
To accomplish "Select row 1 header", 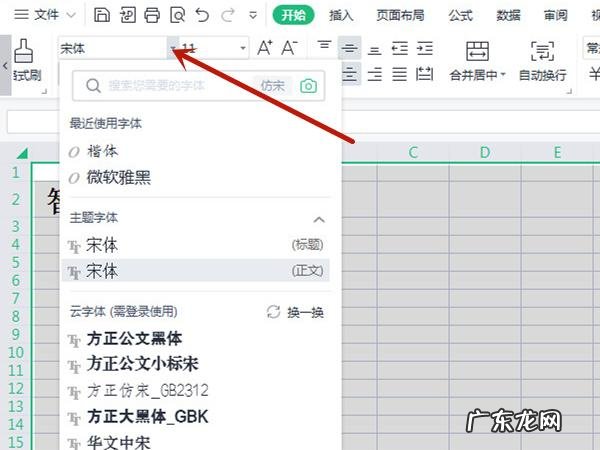I will pos(15,172).
